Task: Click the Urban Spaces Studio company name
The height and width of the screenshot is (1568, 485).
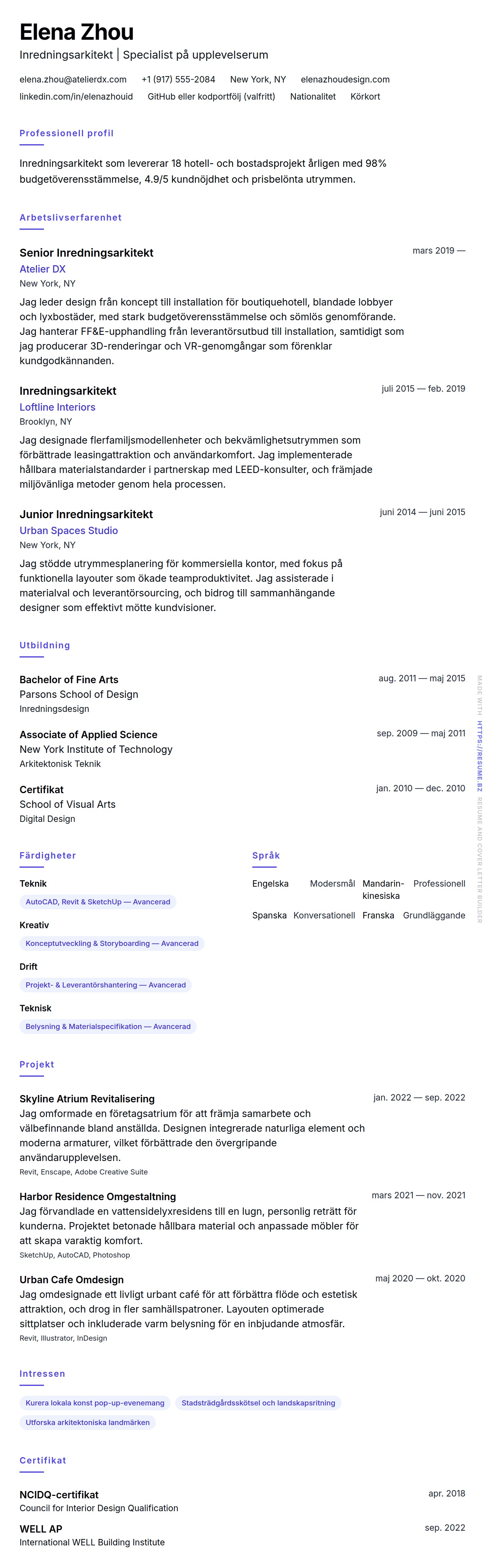Action: point(69,531)
